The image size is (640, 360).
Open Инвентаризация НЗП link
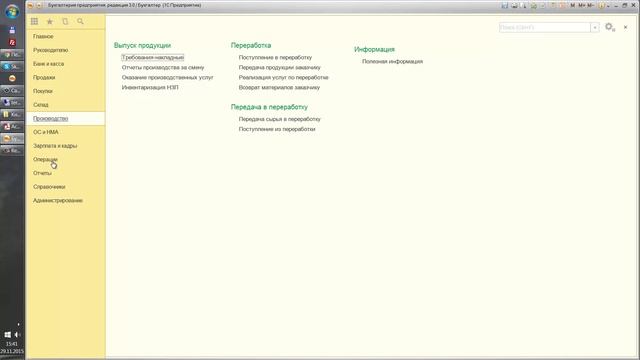[150, 87]
